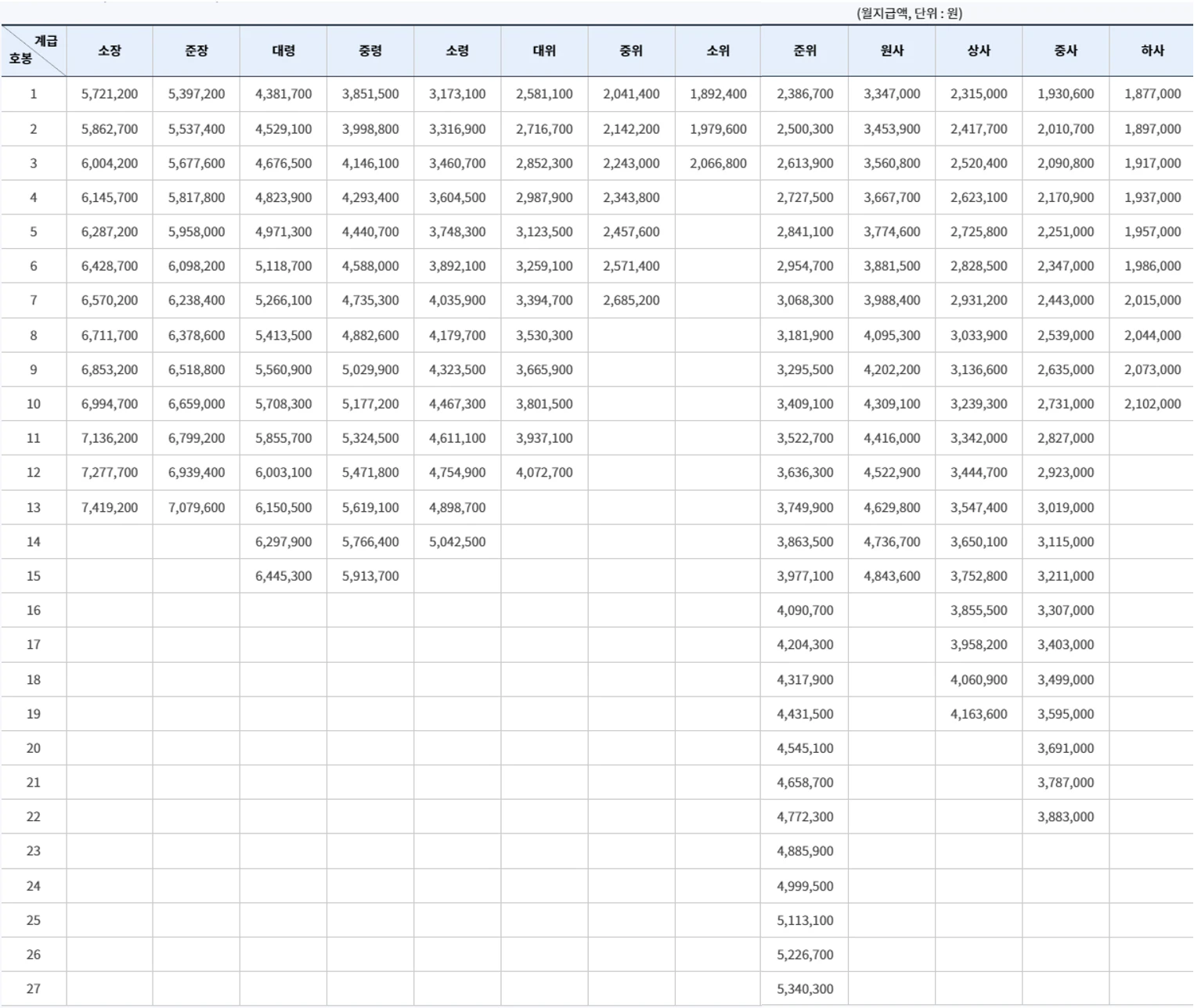Select the 준장 column header
1194x1008 pixels.
197,50
